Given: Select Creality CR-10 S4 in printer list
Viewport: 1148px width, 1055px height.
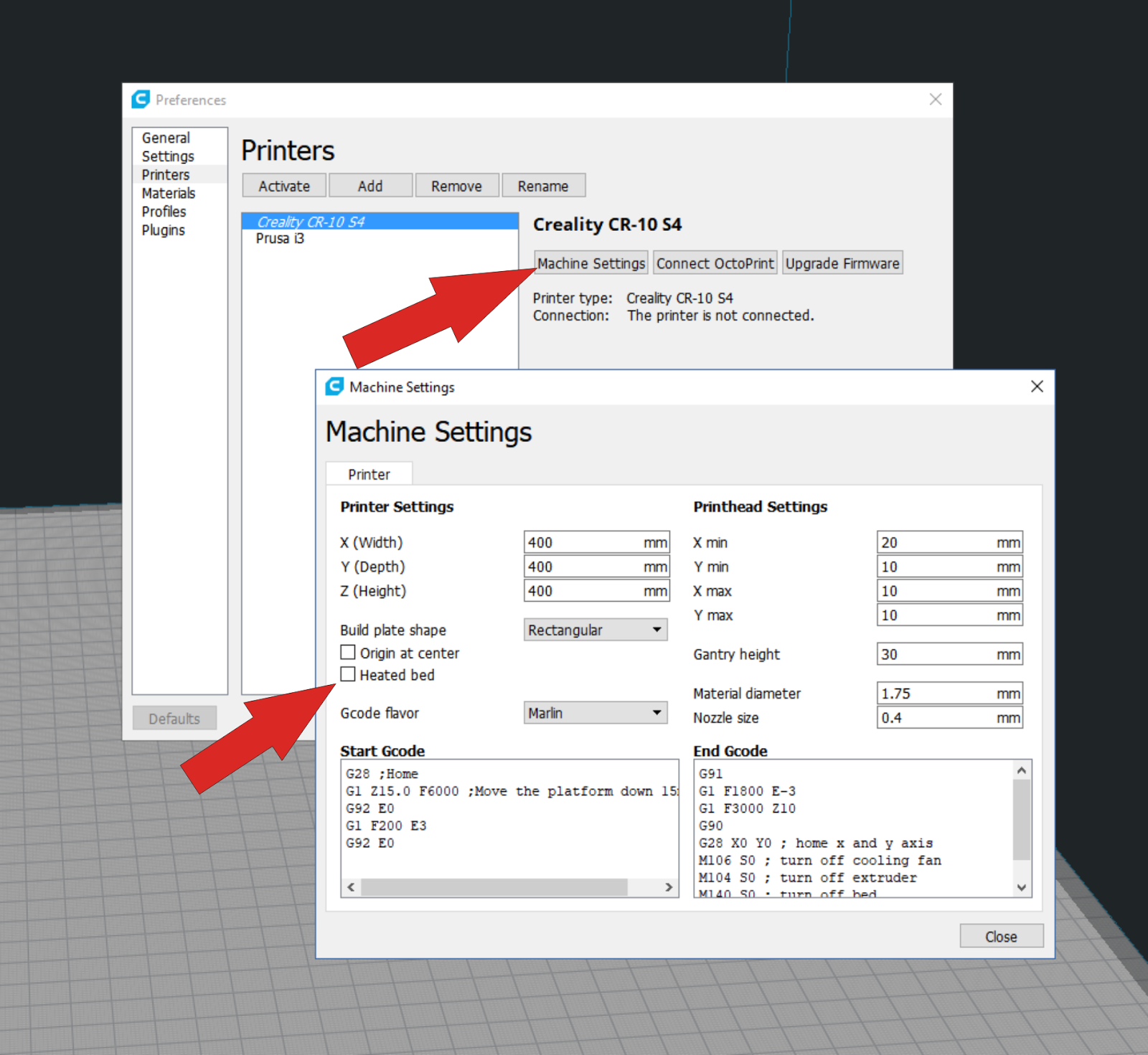Looking at the screenshot, I should point(380,222).
